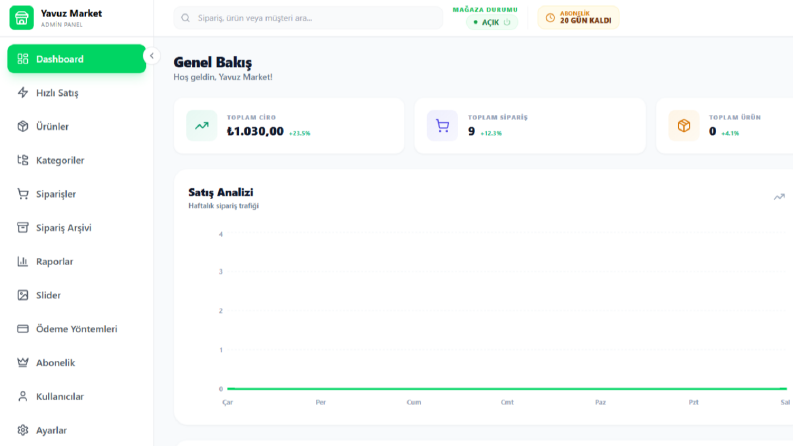The height and width of the screenshot is (446, 793).
Task: Click the Abonelik label in sidebar
Action: point(55,363)
